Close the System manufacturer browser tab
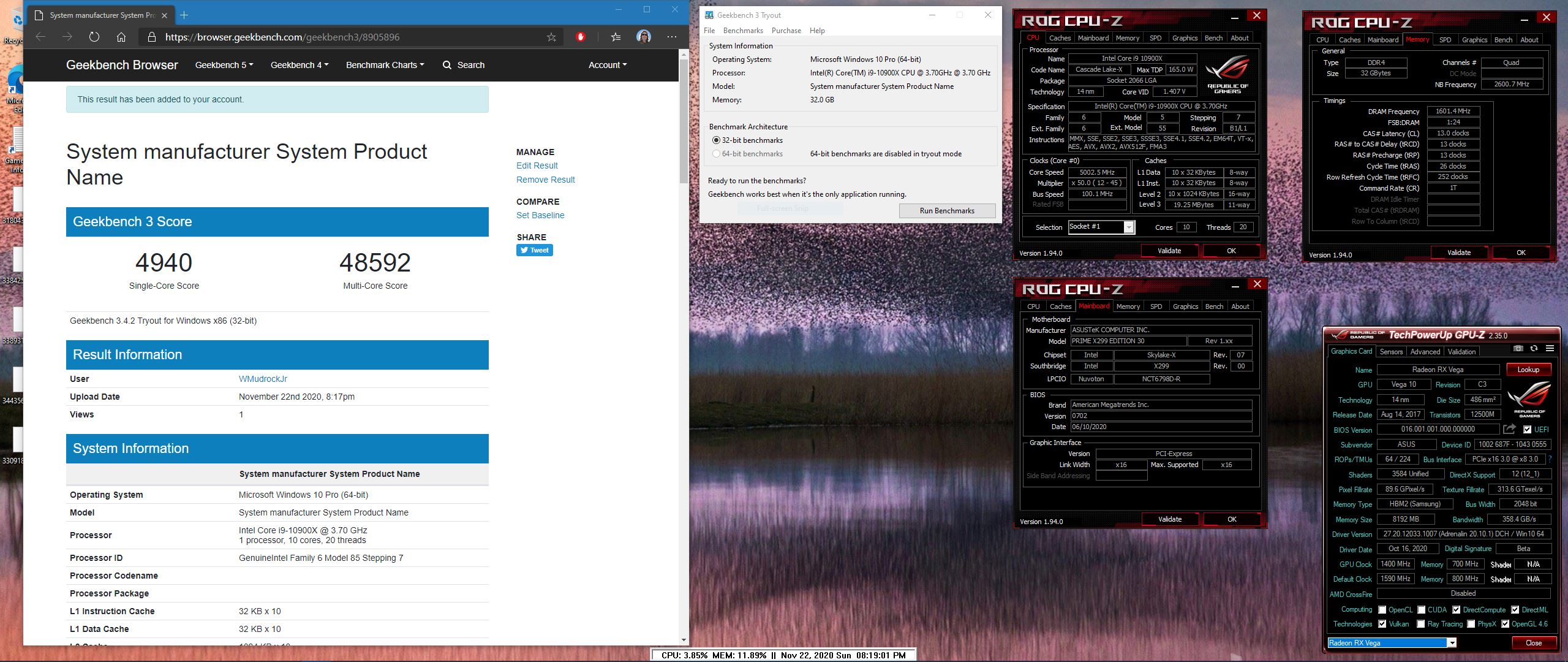Viewport: 1568px width, 662px height. 164,15
